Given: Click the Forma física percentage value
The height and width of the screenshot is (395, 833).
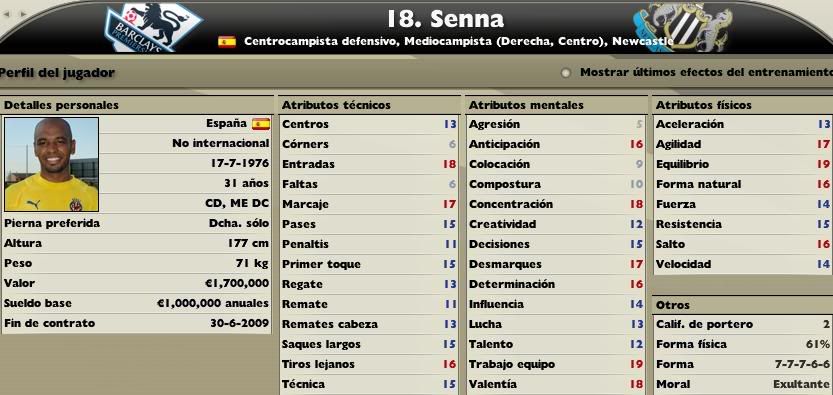Looking at the screenshot, I should [x=818, y=344].
